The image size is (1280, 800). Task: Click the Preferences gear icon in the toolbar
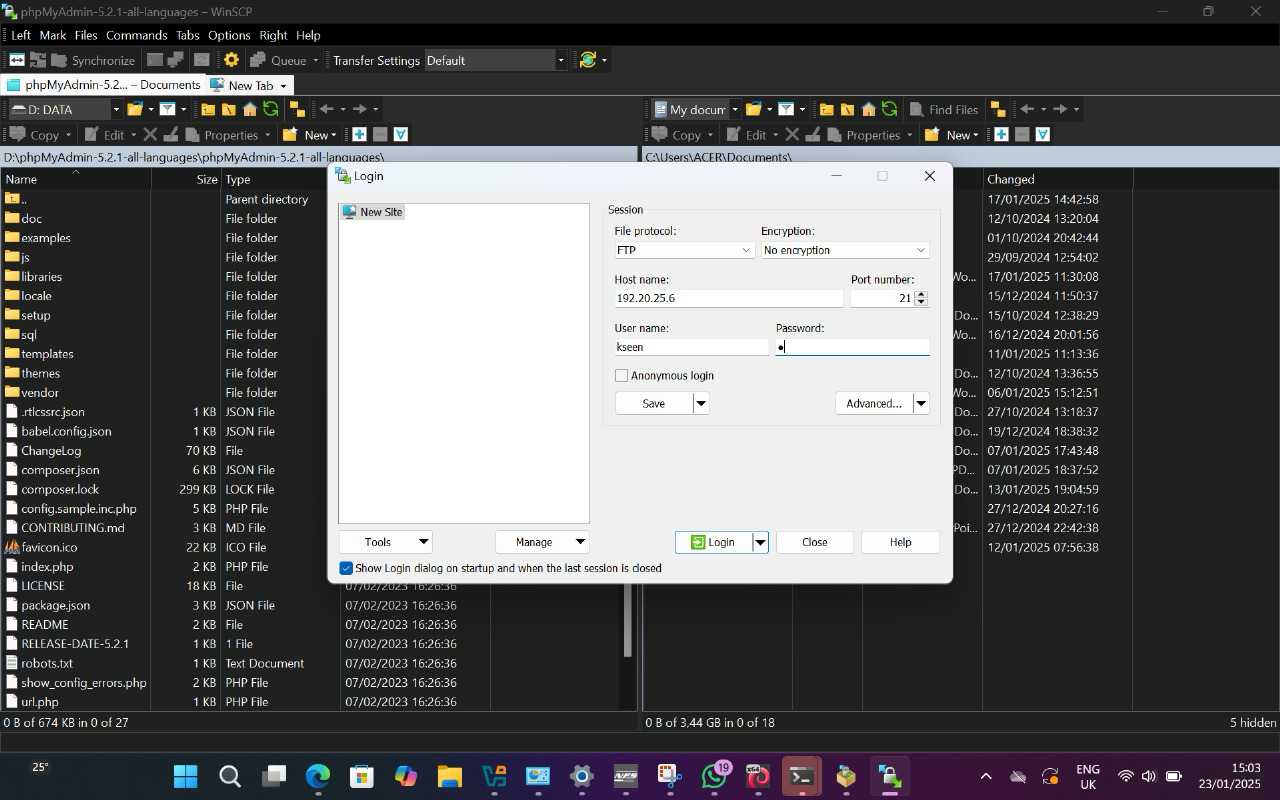click(x=231, y=60)
